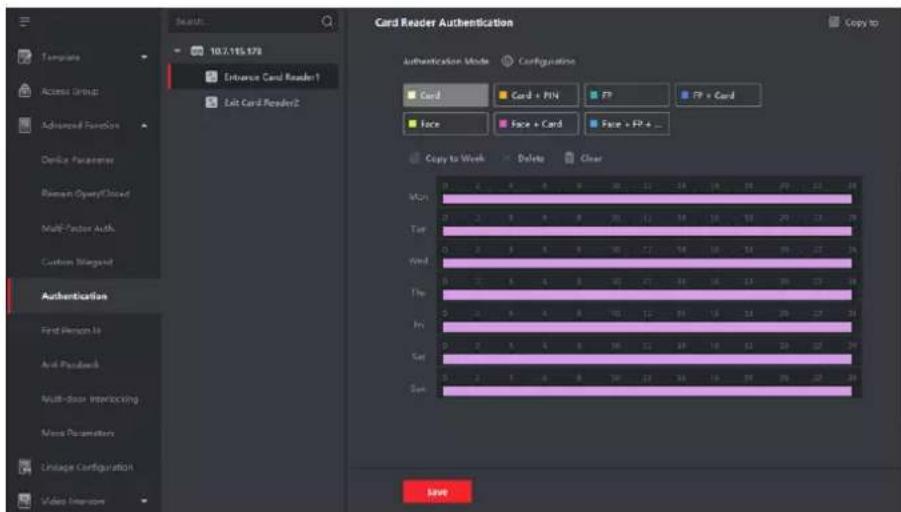This screenshot has width=901, height=512.
Task: Open More Parameters submenu
Action: pos(78,433)
